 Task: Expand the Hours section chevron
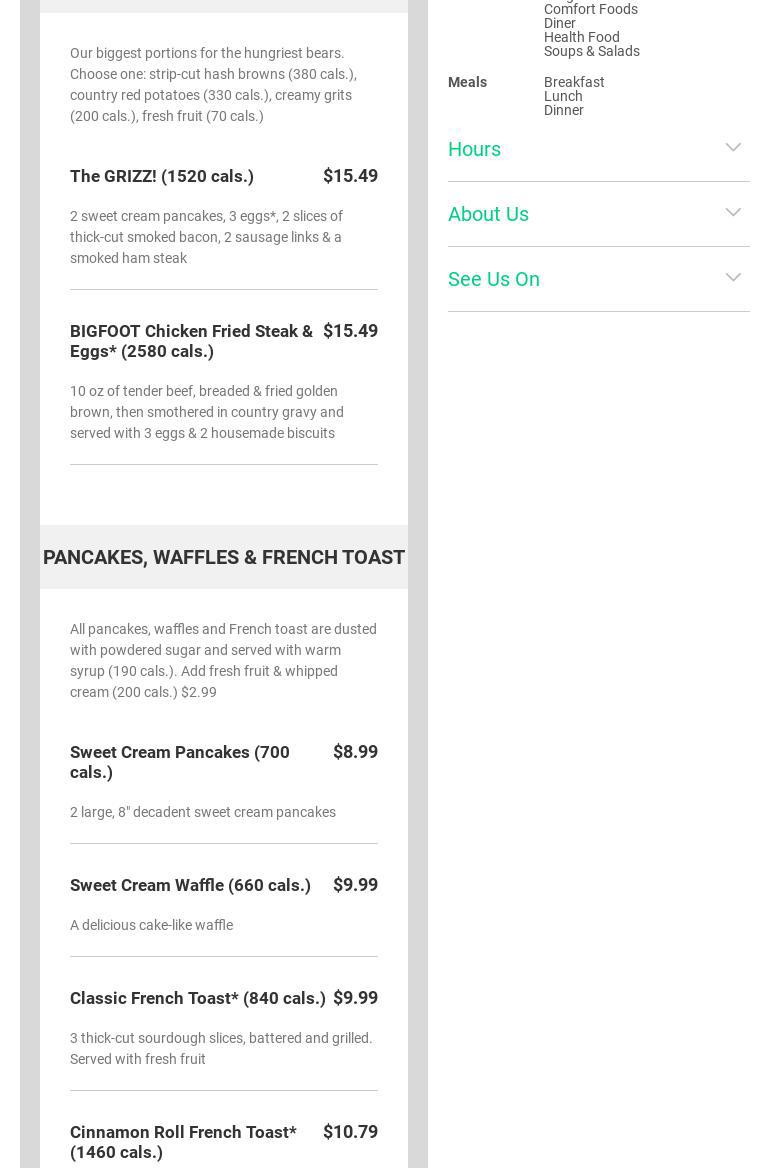pyautogui.click(x=733, y=148)
